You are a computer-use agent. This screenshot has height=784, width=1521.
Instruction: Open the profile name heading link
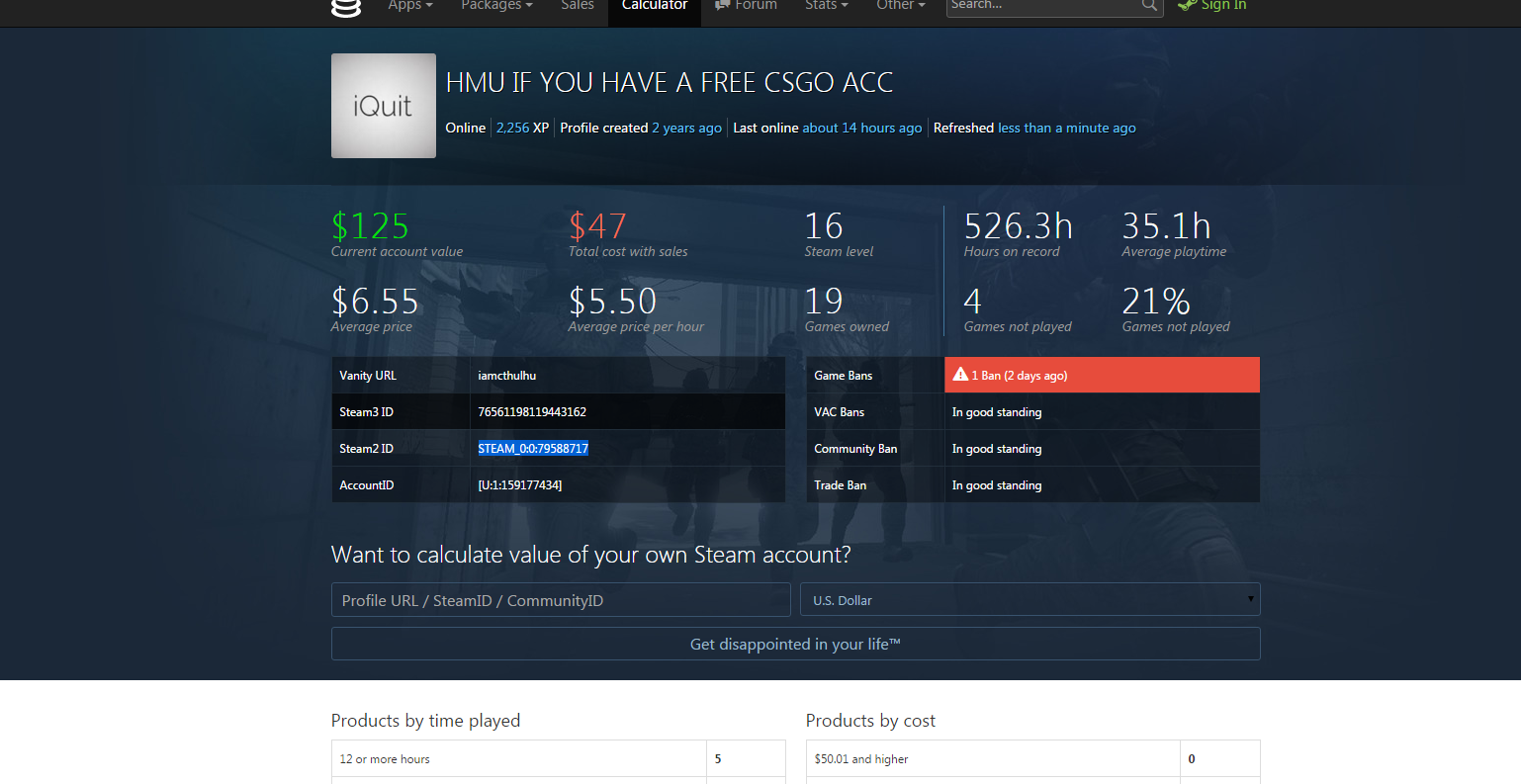pyautogui.click(x=670, y=83)
